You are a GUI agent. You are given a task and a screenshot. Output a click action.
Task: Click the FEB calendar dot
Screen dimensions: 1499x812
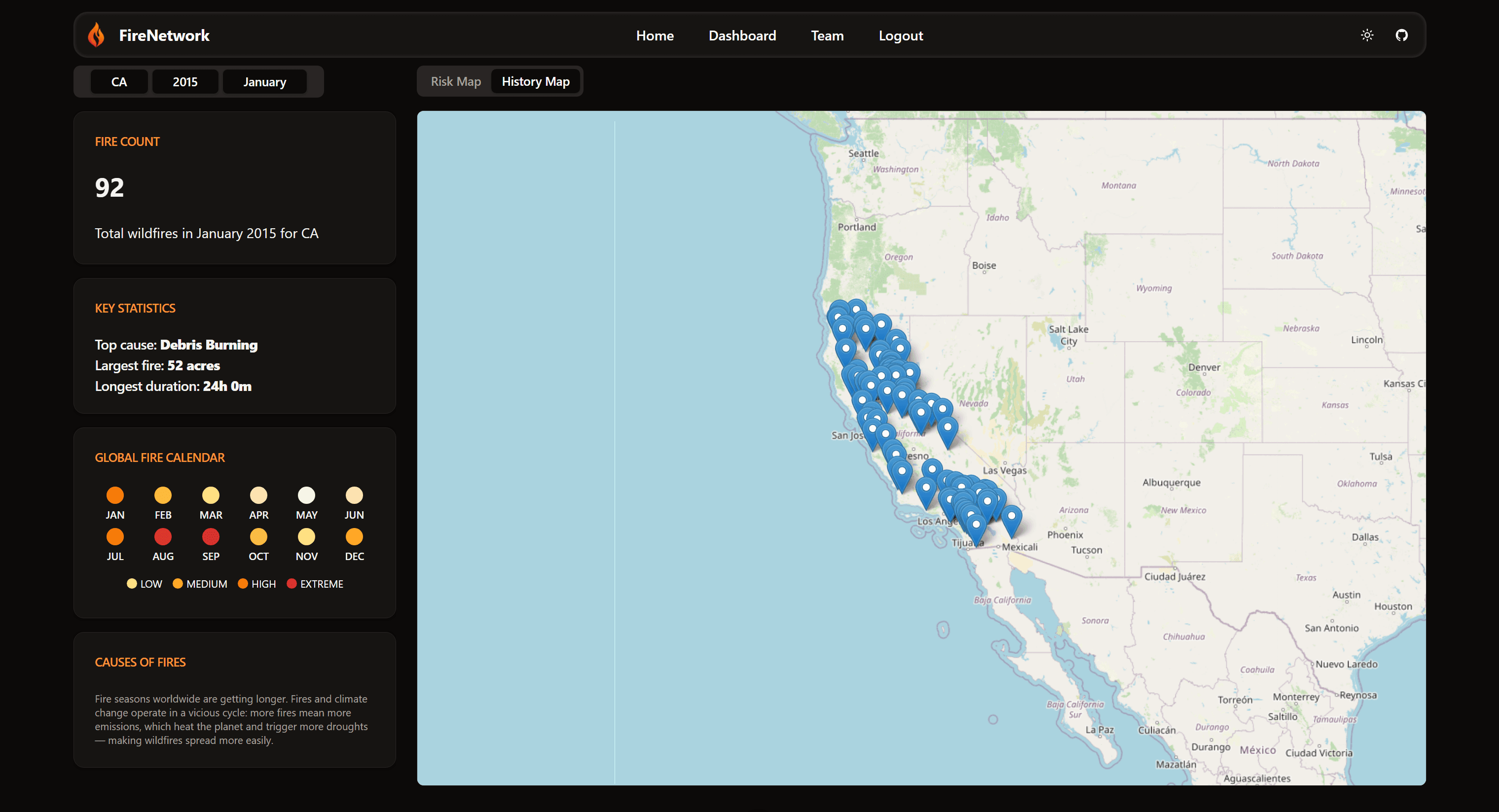163,495
